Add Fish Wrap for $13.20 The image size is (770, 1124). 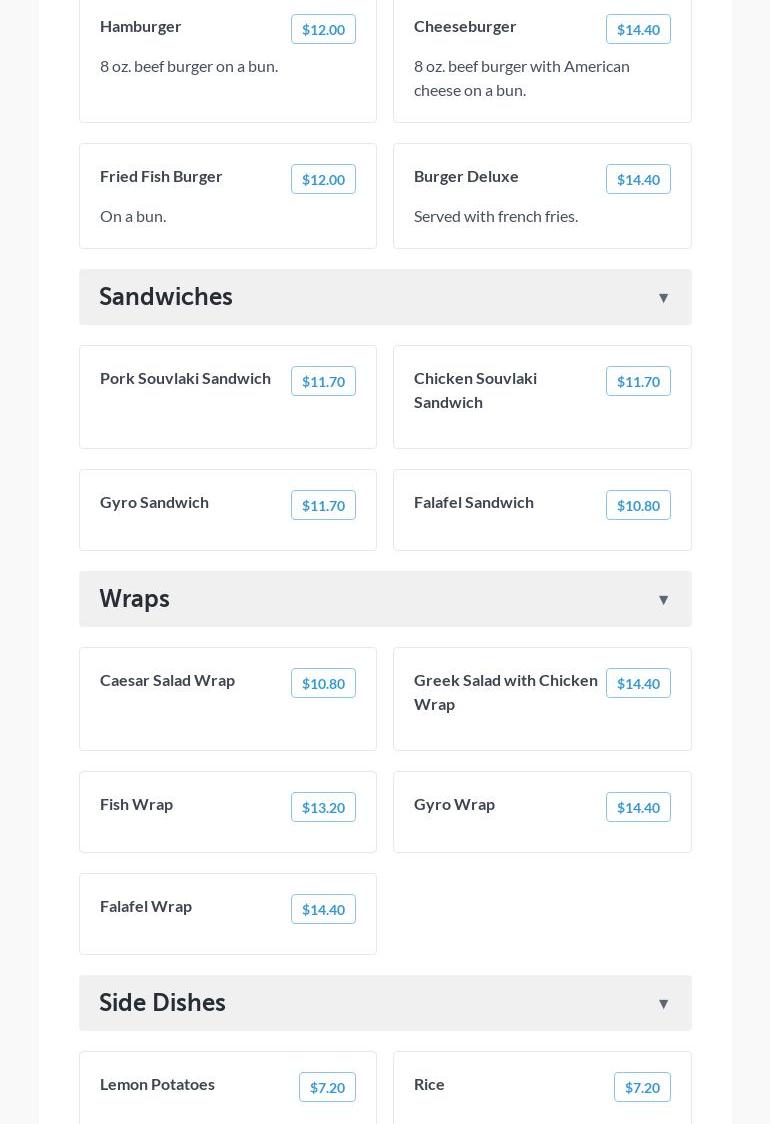point(323,808)
